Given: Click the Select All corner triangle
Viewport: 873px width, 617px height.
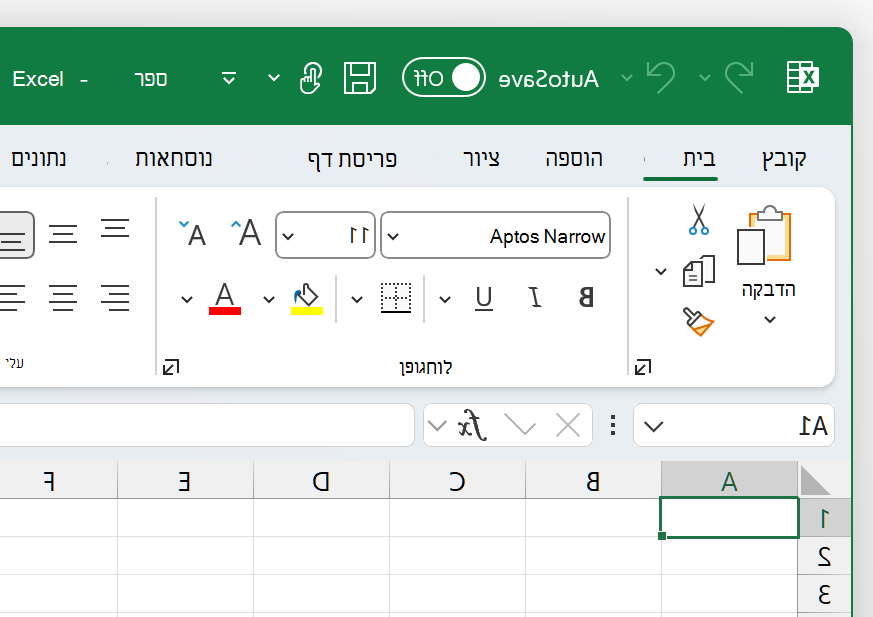Looking at the screenshot, I should tap(815, 481).
